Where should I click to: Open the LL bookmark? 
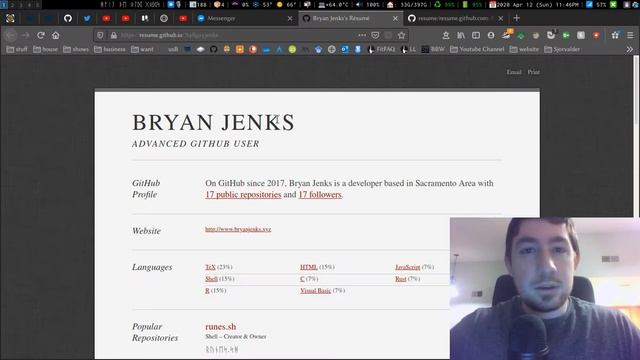[x=408, y=49]
